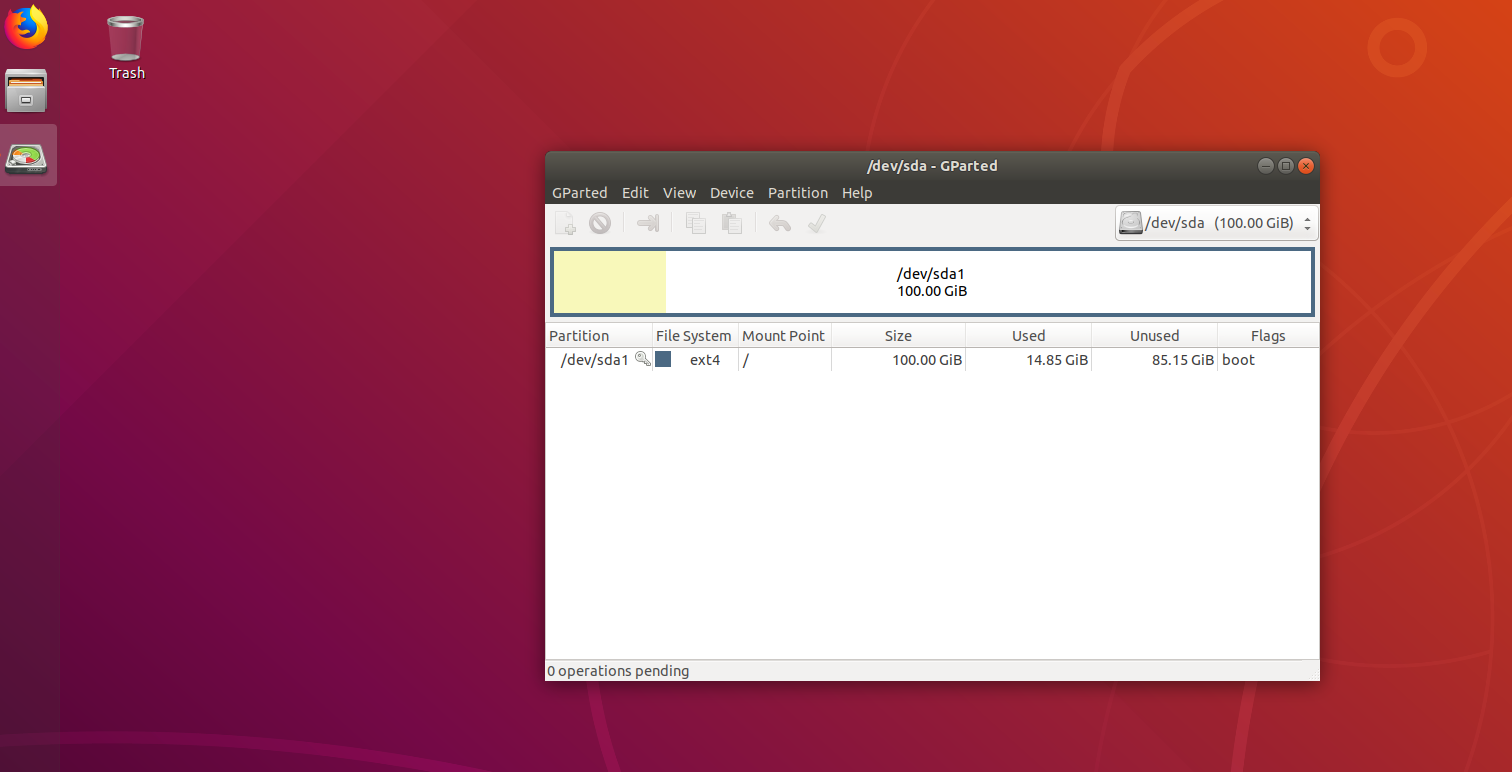Click the key icon next to /dev/sda1
This screenshot has height=772, width=1512.
(x=643, y=359)
